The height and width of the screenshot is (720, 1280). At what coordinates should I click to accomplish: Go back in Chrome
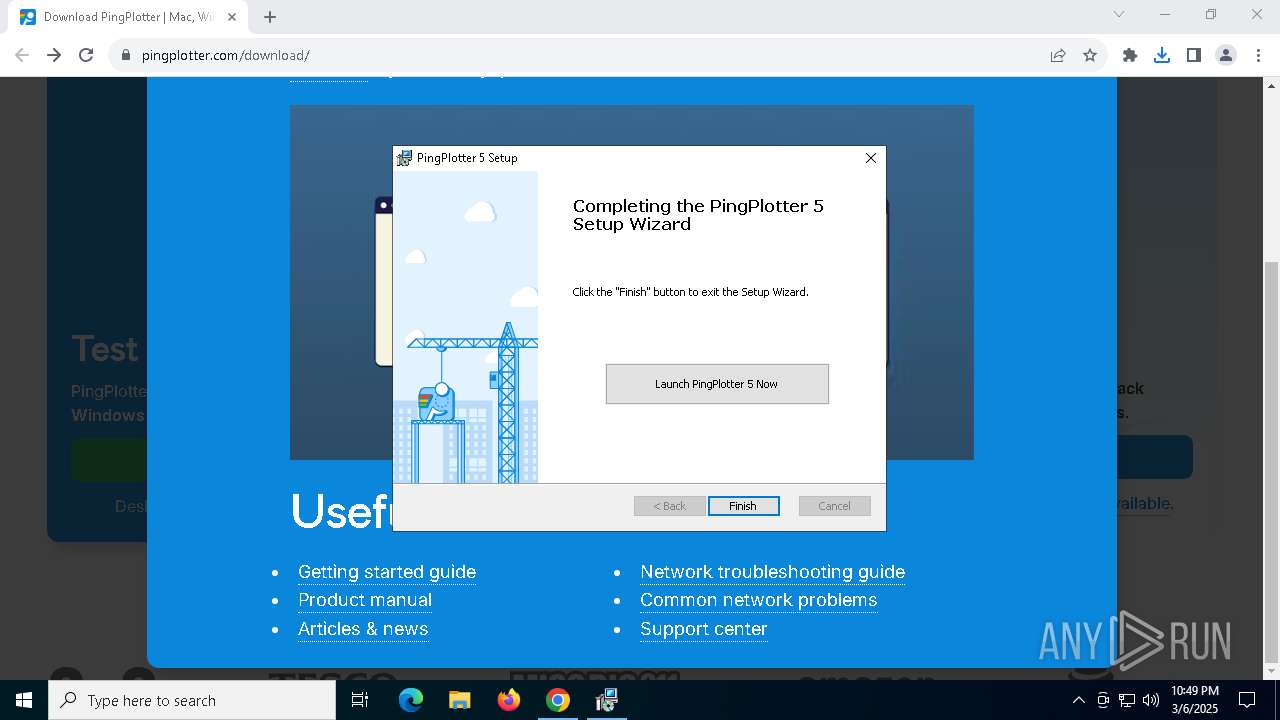pyautogui.click(x=22, y=55)
